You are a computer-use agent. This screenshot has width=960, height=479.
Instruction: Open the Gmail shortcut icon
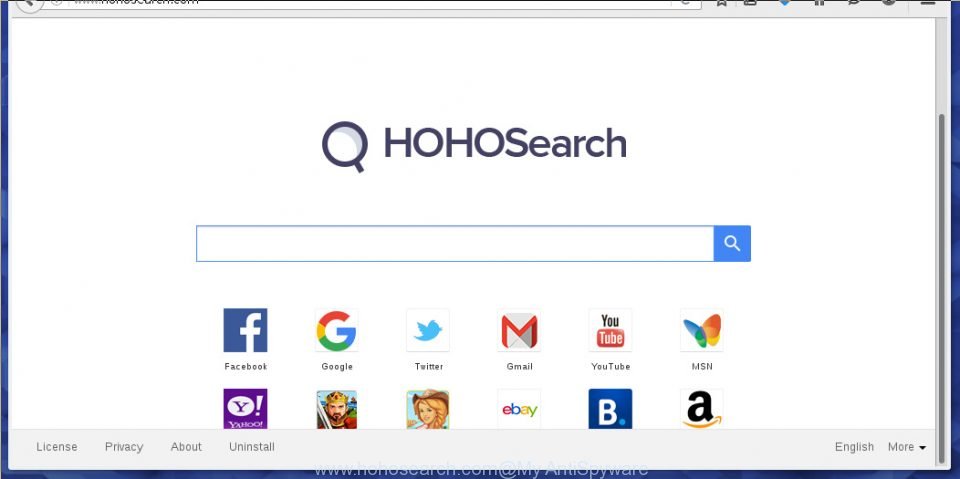click(x=519, y=330)
